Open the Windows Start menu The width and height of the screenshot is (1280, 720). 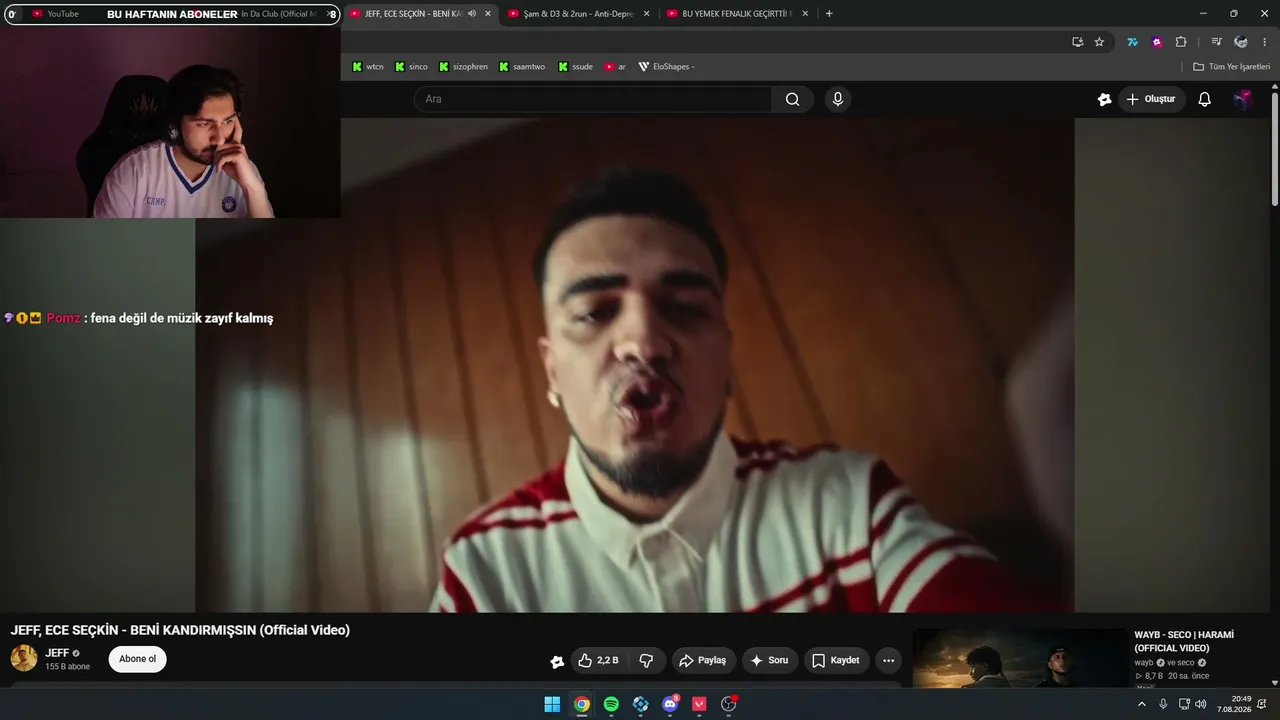point(552,704)
